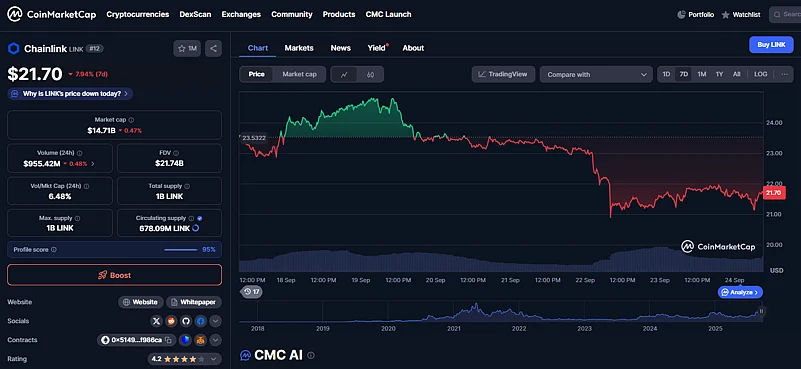Click the Analyze button below chart
Screen dimensions: 801x369
coord(740,292)
